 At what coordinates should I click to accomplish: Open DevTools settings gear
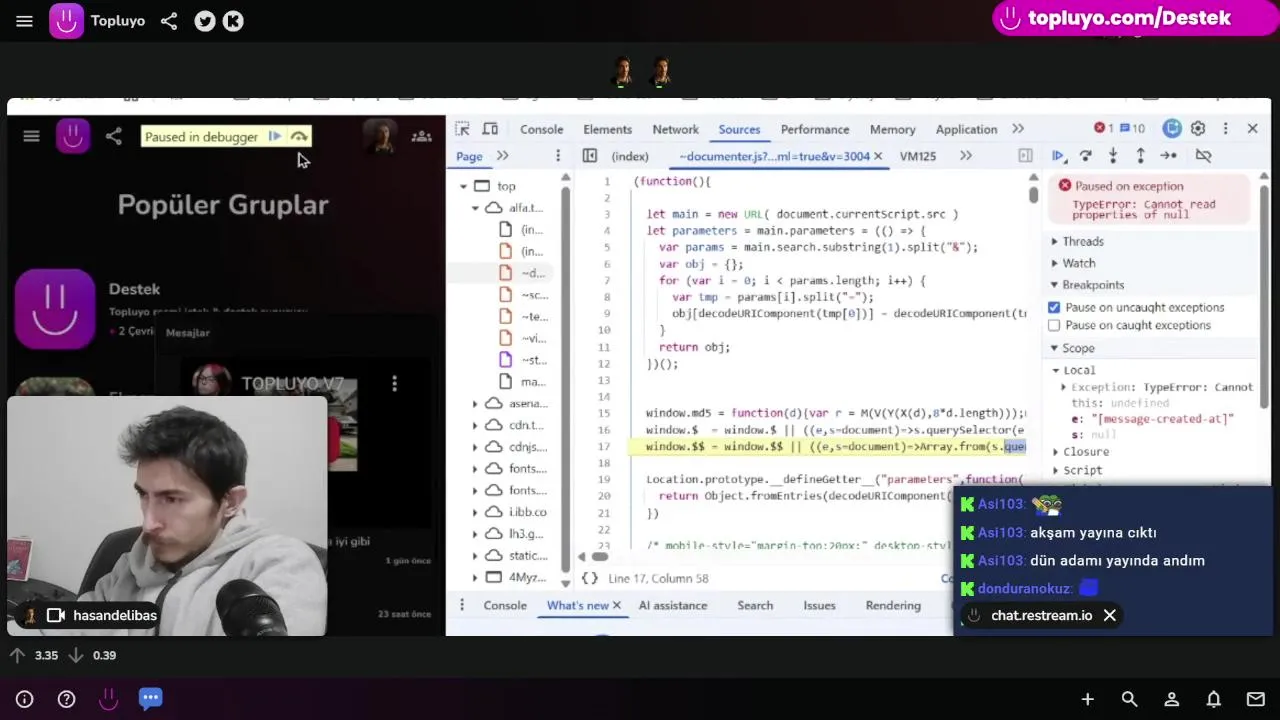coord(1198,129)
